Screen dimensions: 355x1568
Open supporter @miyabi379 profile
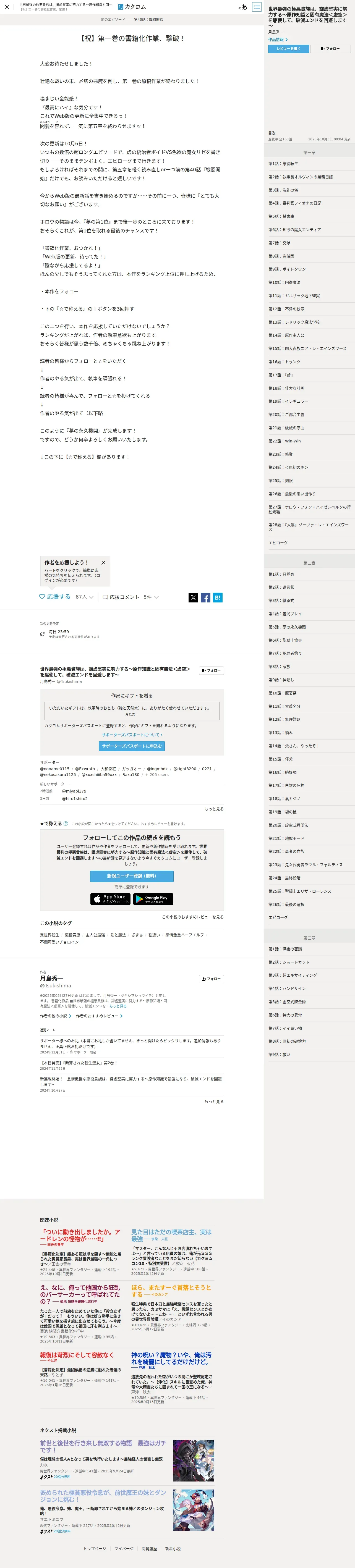(x=74, y=791)
